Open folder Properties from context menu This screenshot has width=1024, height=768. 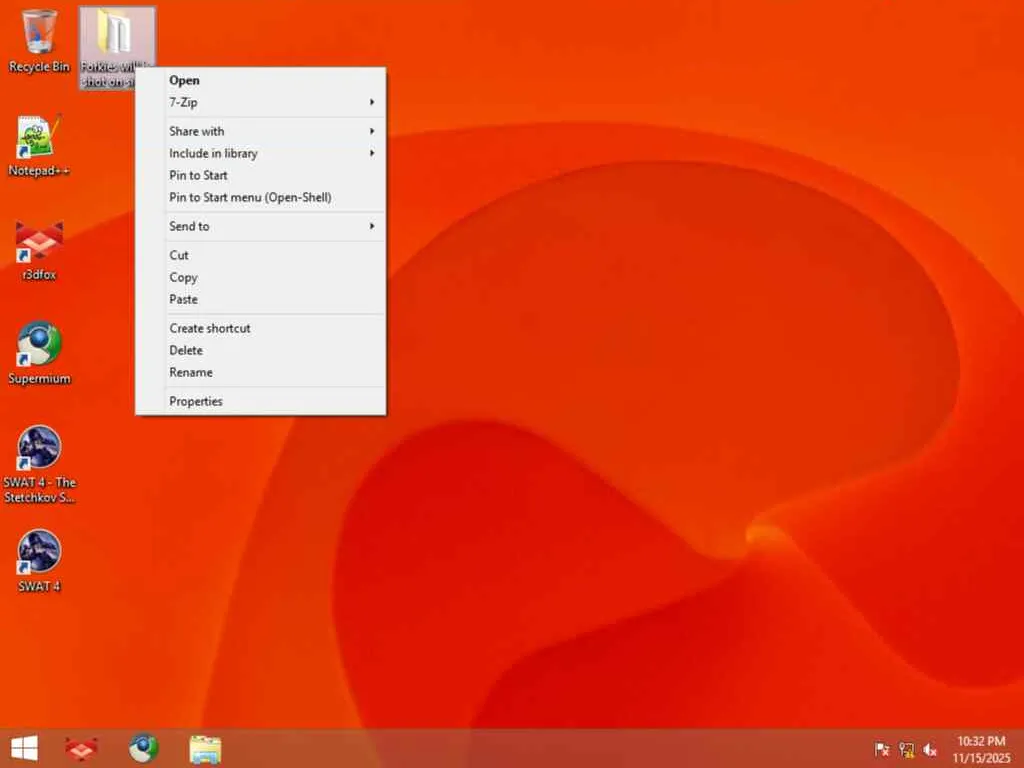261,402
